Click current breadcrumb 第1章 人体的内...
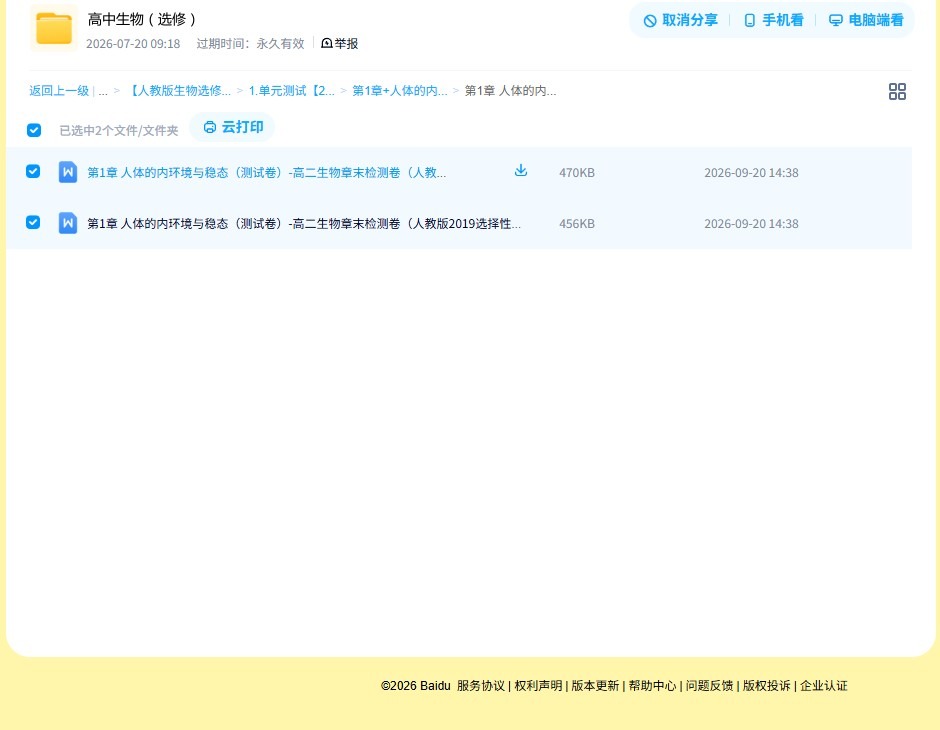 tap(510, 91)
